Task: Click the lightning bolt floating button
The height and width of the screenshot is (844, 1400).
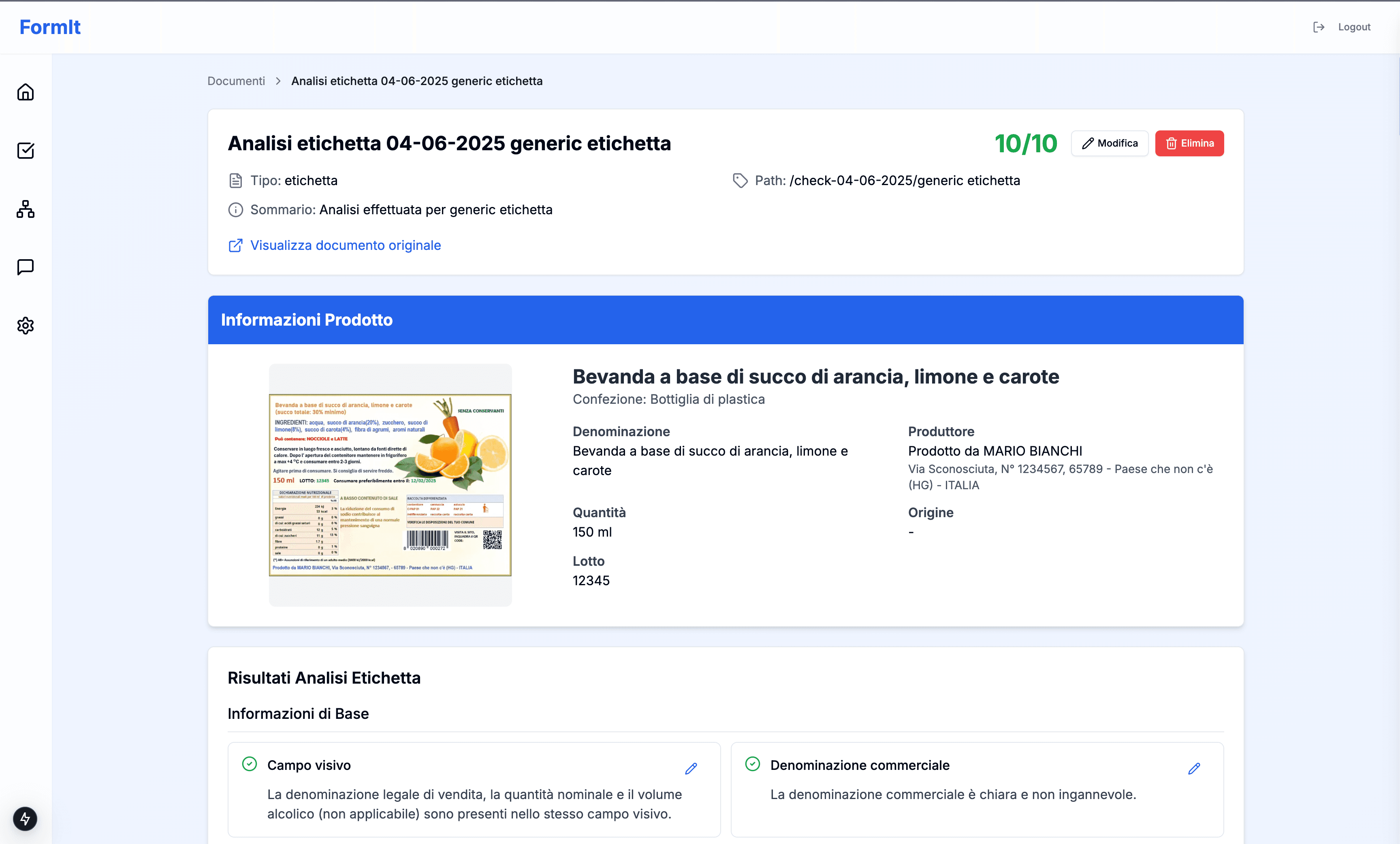Action: (x=25, y=818)
